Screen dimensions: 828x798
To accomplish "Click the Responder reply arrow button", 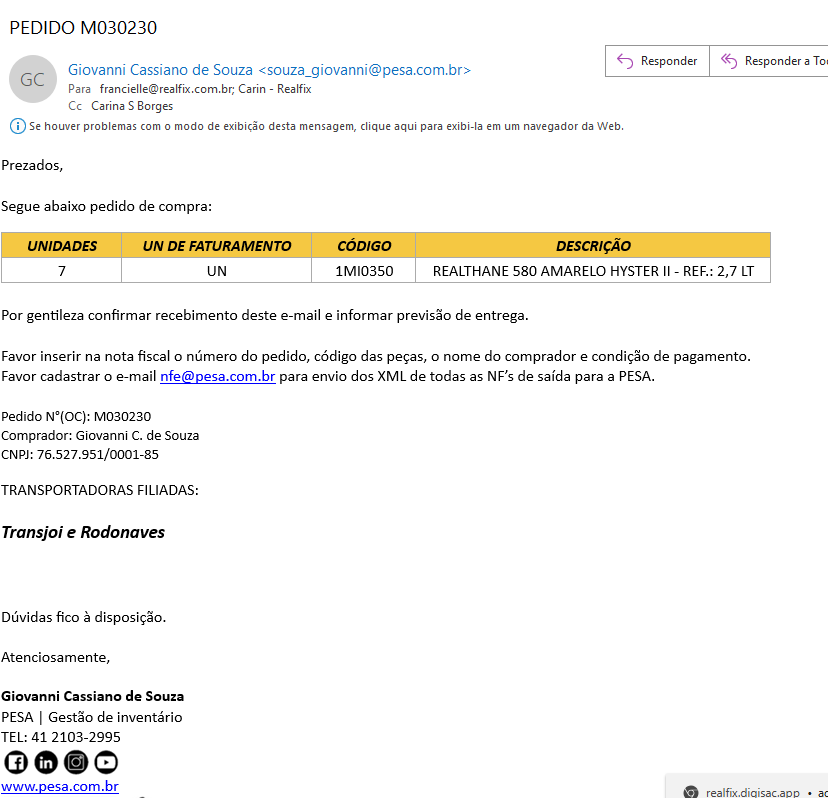I will (x=657, y=61).
